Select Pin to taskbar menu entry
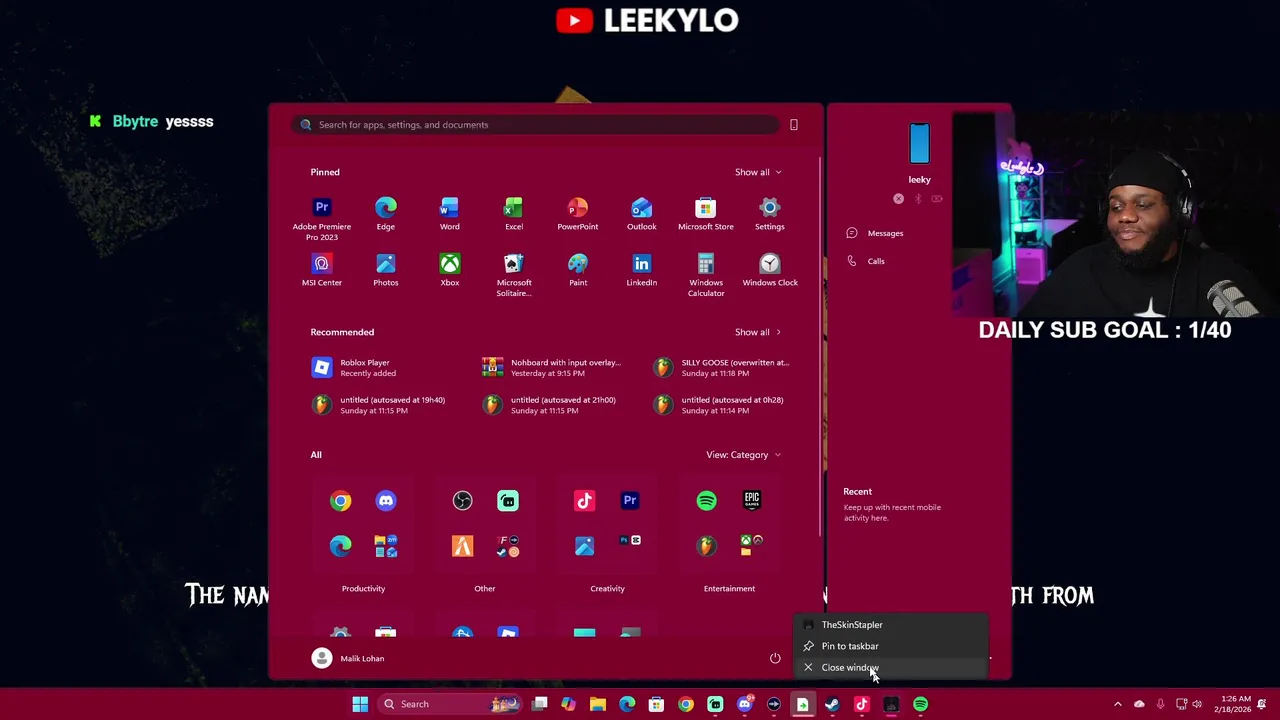The image size is (1280, 720). (890, 646)
